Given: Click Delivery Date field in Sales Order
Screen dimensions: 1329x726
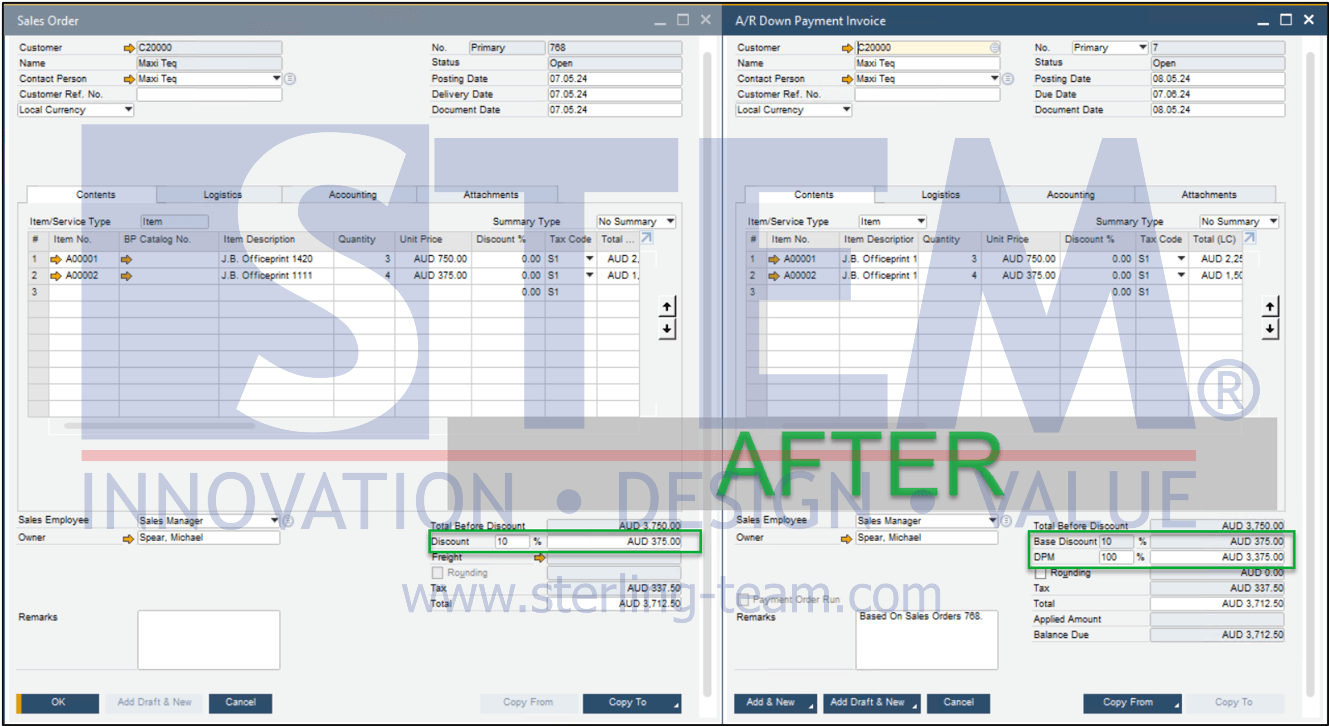Looking at the screenshot, I should tap(614, 95).
